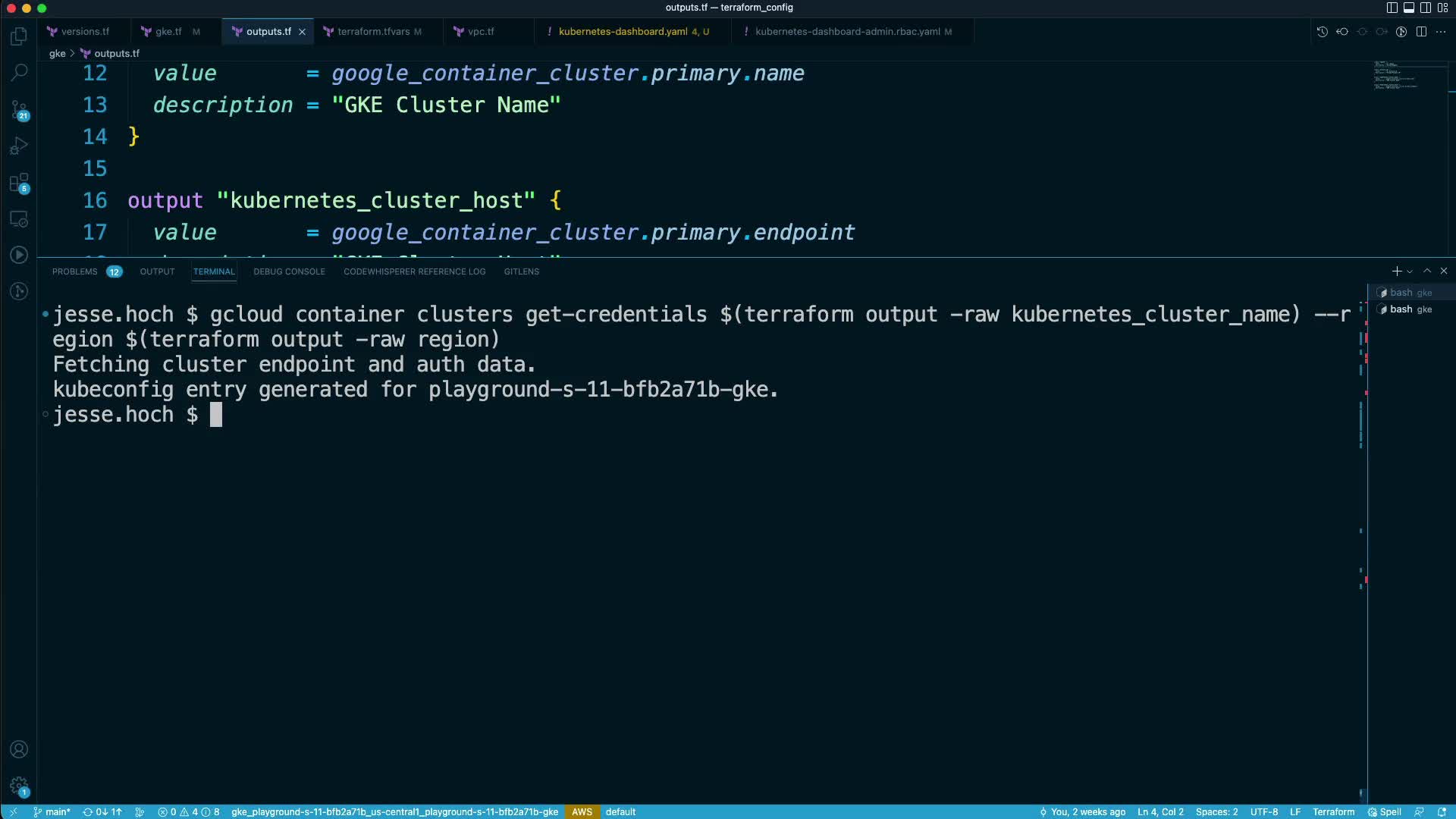Toggle the secondary side bar layout button
The width and height of the screenshot is (1456, 819).
(1426, 8)
